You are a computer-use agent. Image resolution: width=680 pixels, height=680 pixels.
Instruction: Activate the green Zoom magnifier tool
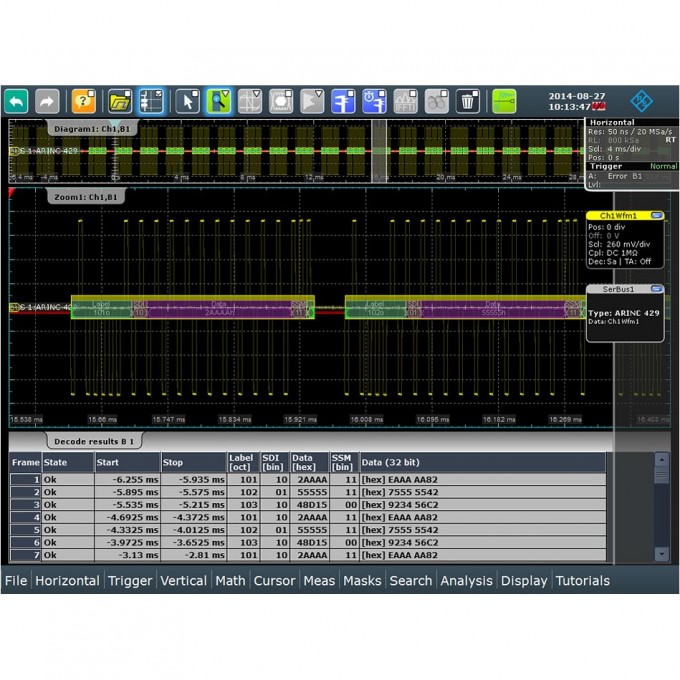coord(219,101)
